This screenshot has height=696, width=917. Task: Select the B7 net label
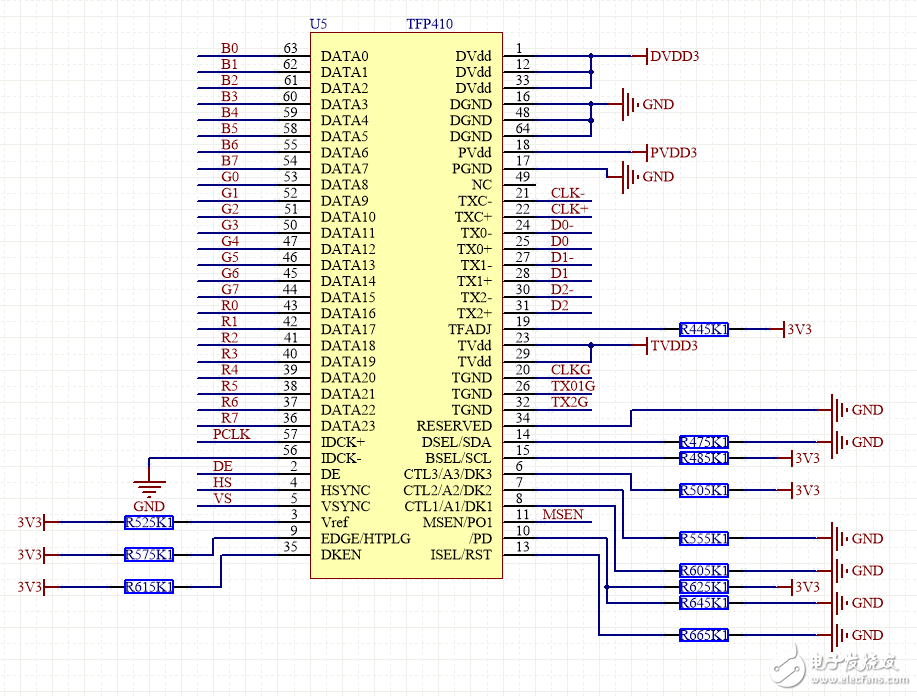[229, 160]
